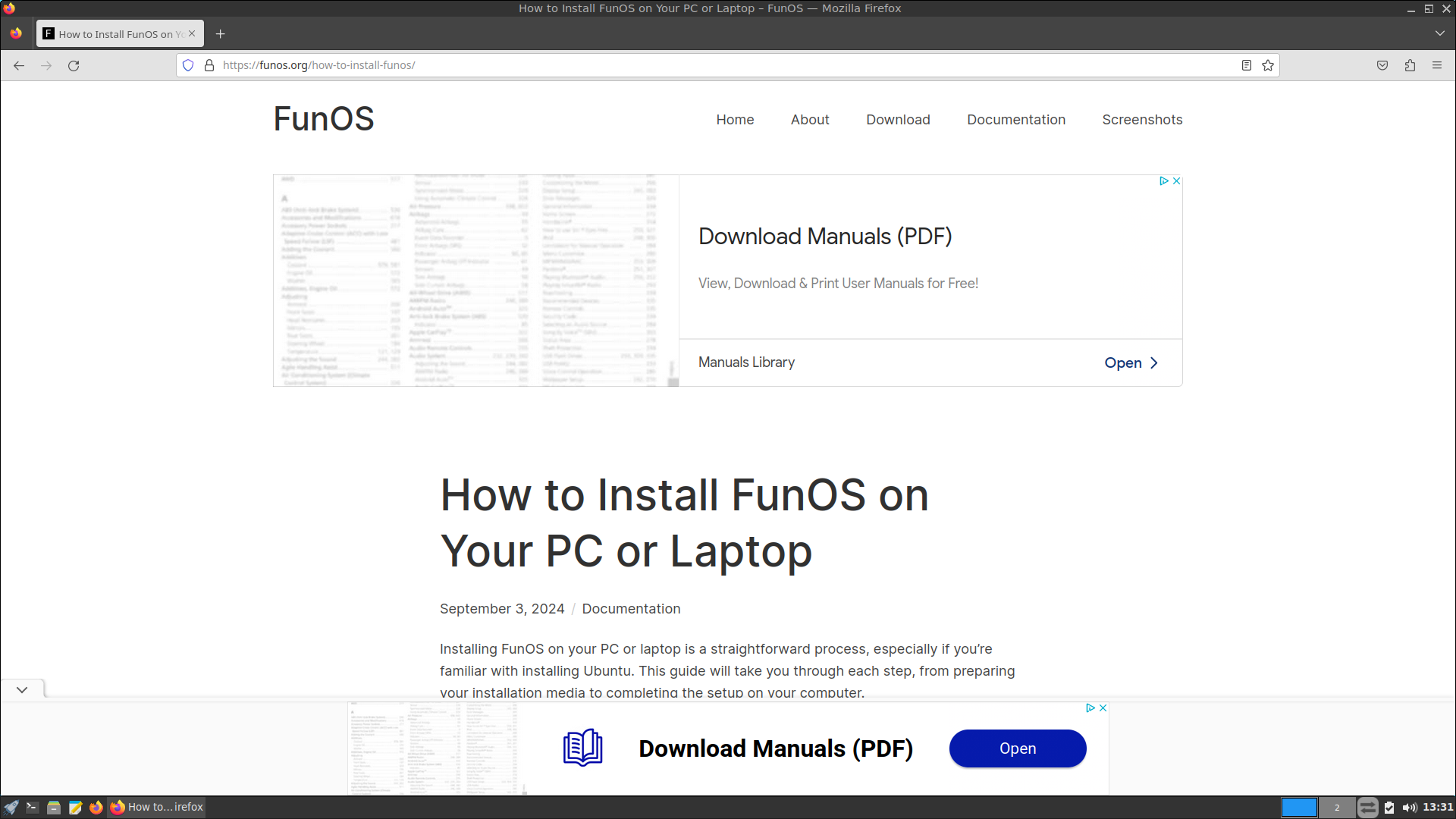
Task: Open the Firefox extensions puzzle icon
Action: (1410, 65)
